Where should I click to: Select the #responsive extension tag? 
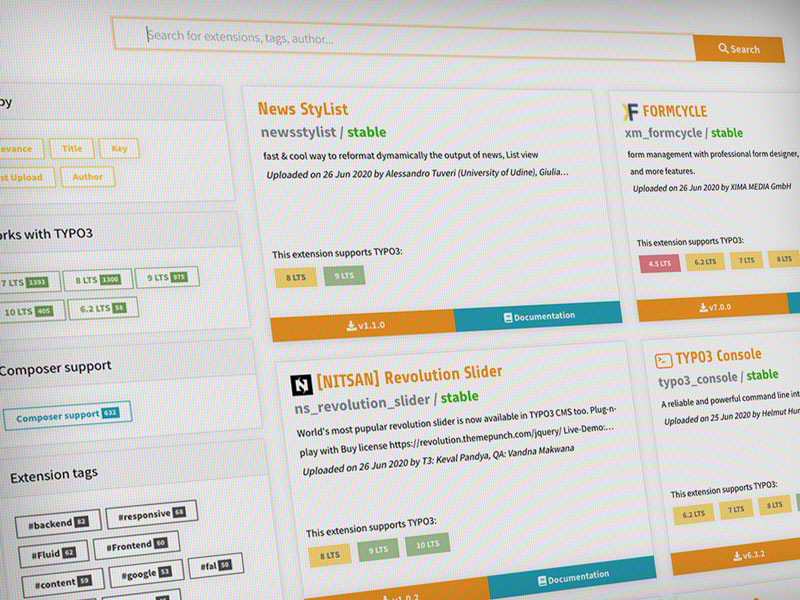(152, 514)
